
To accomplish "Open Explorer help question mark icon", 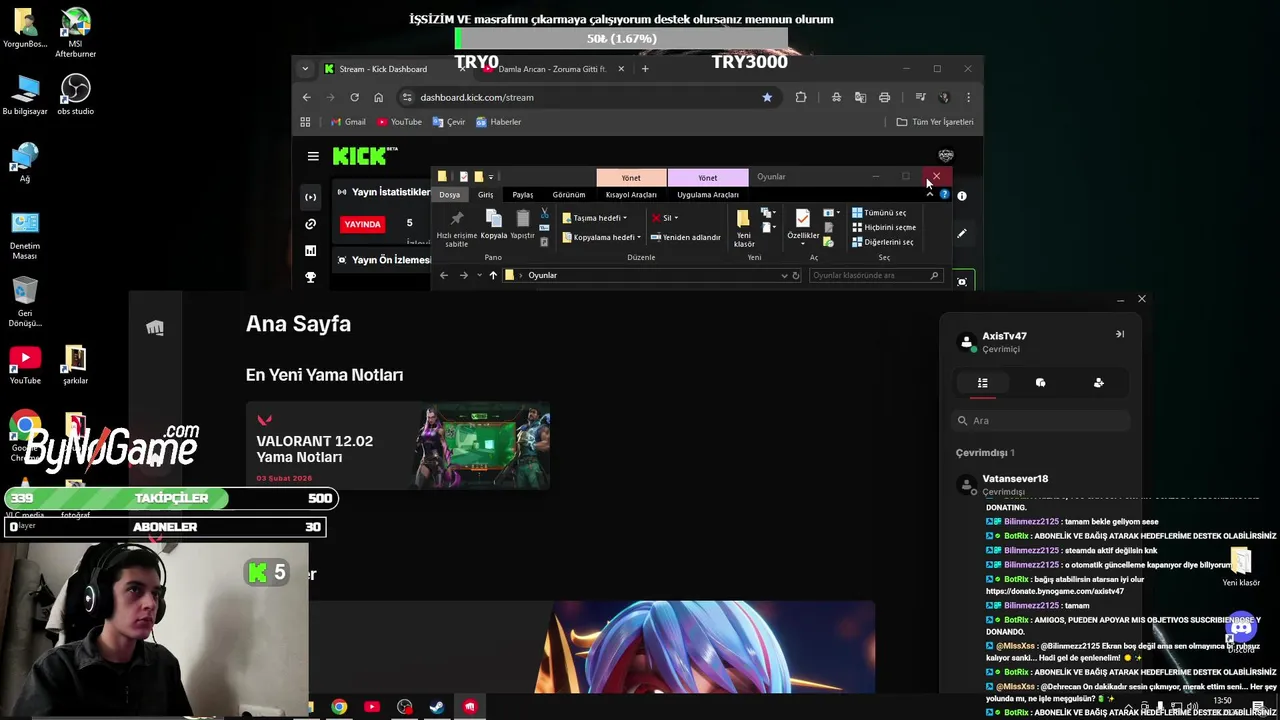I will coord(944,194).
